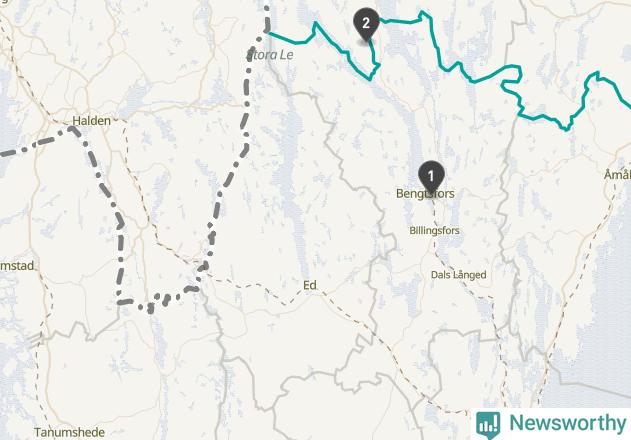Click the cut-off town label at left edge
Viewport: 631px width, 440px height.
17,266
